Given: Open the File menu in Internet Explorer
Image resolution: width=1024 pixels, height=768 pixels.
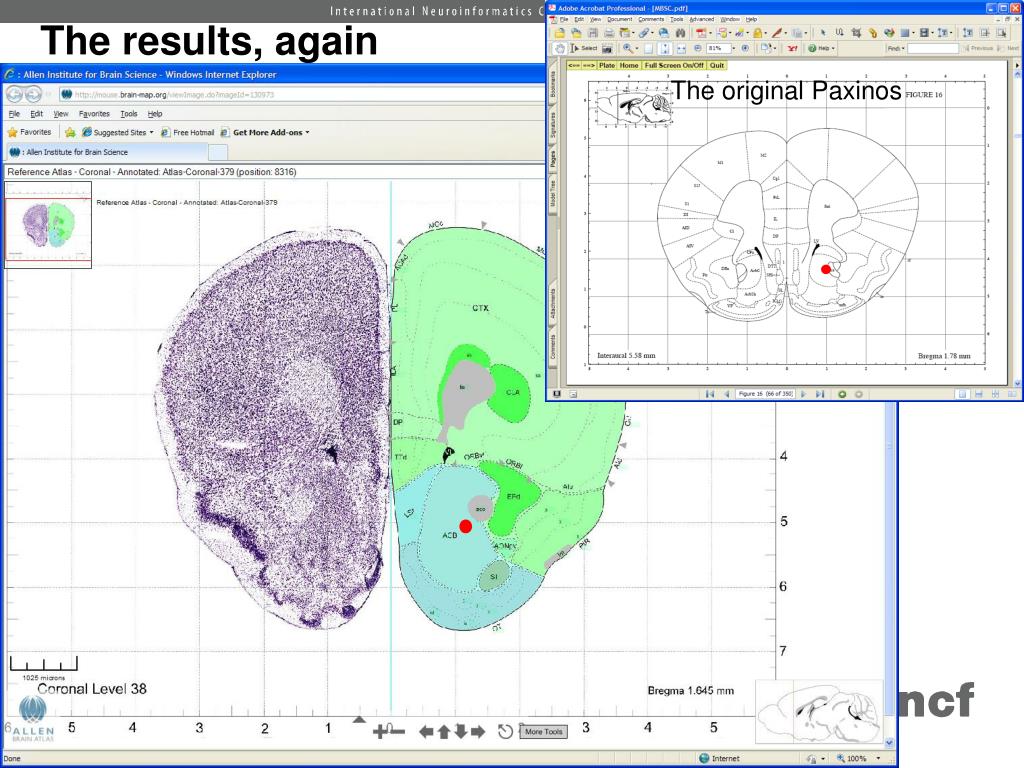Looking at the screenshot, I should point(14,114).
